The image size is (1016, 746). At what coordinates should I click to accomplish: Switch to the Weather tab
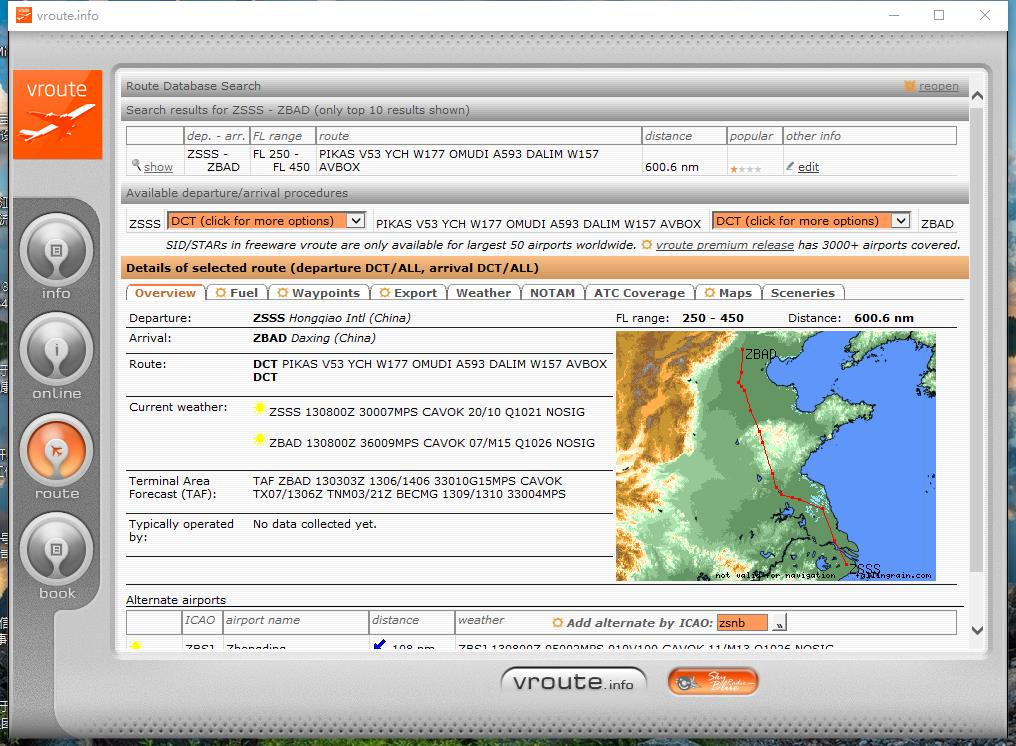coord(483,293)
